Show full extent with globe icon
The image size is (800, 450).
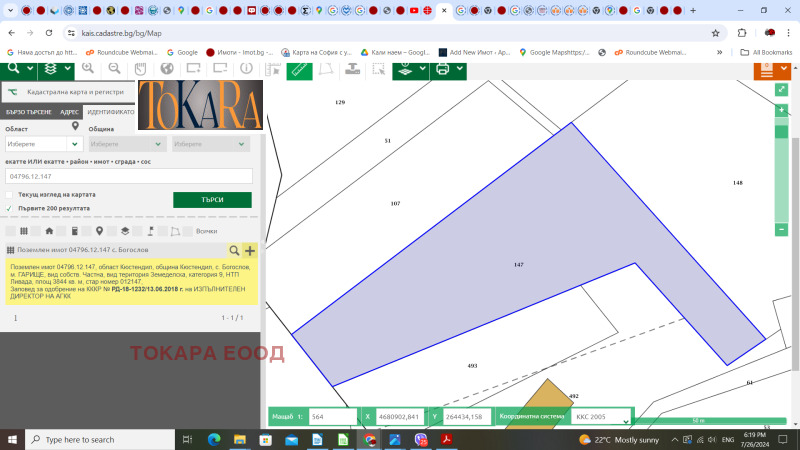point(167,68)
